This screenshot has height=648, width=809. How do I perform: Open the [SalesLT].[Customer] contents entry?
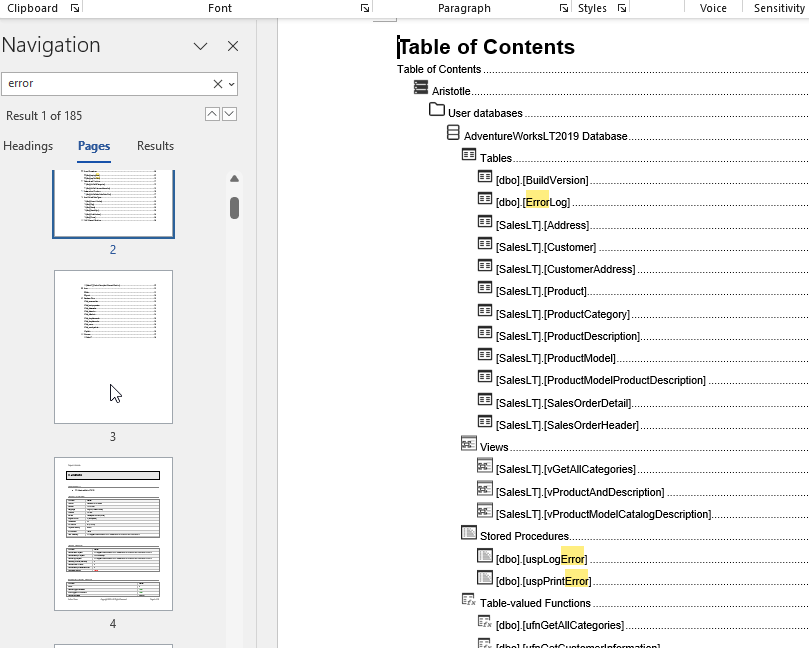[x=546, y=247]
